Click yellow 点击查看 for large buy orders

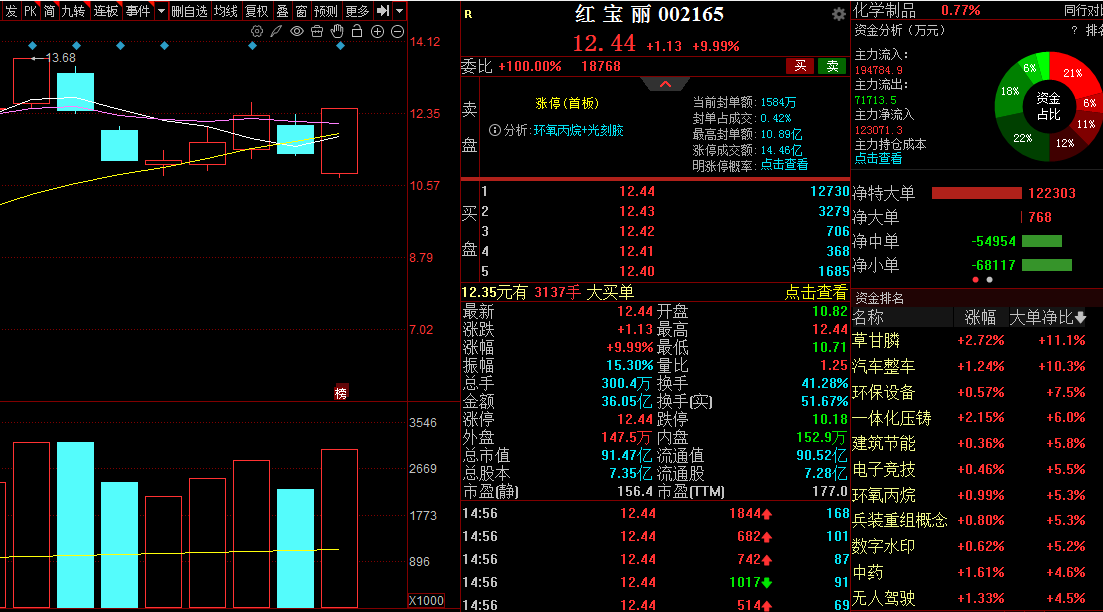(816, 293)
